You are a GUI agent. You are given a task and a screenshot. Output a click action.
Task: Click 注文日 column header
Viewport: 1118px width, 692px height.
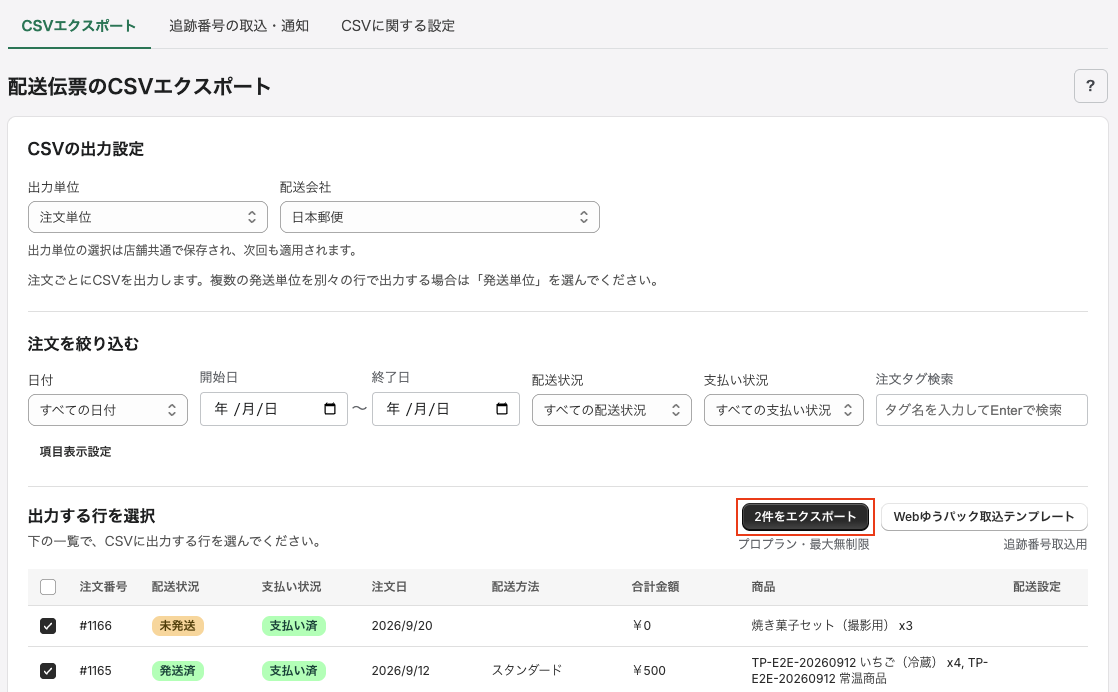(389, 587)
